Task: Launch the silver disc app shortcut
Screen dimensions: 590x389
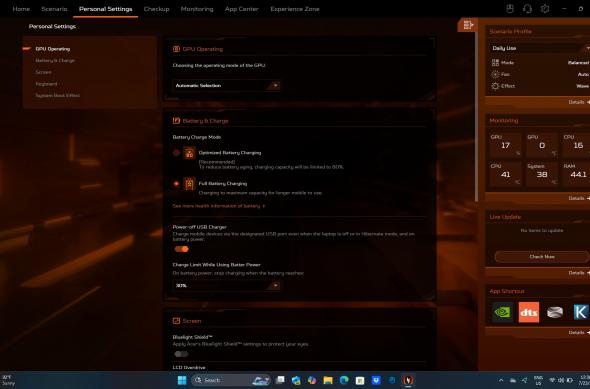Action: click(x=555, y=312)
